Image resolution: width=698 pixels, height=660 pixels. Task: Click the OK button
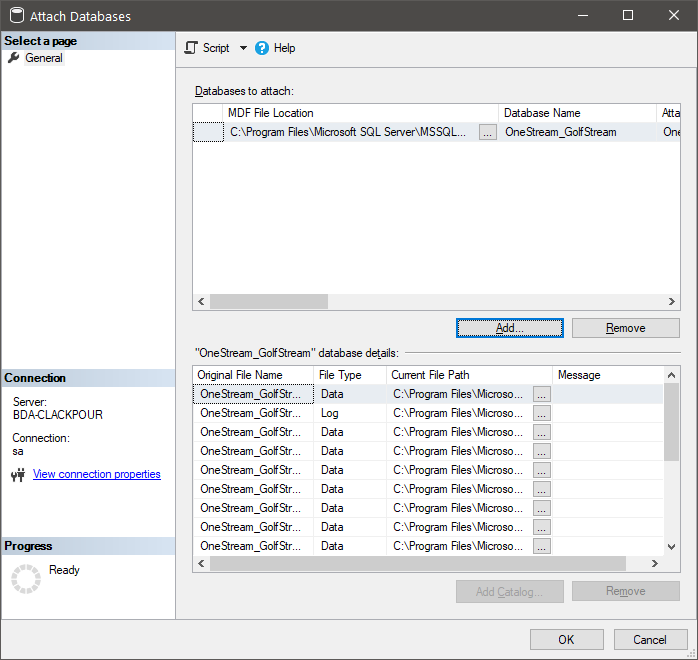[567, 640]
